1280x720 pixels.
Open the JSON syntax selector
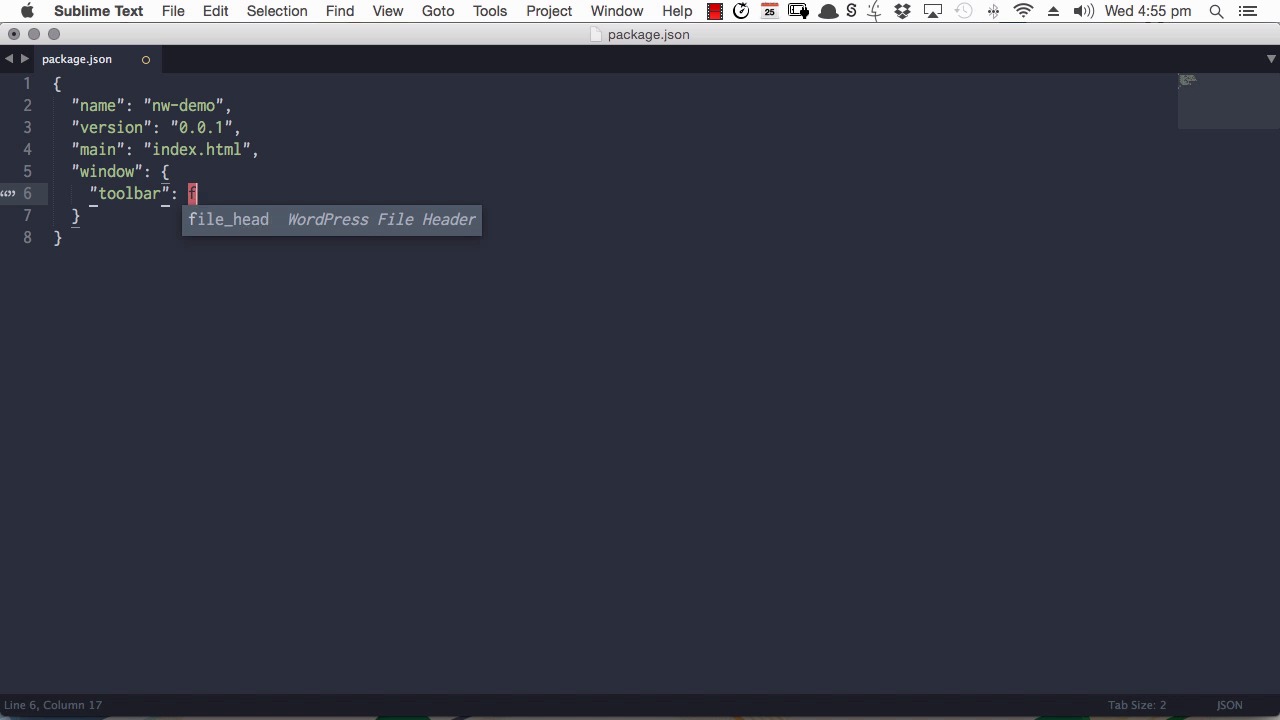tap(1229, 705)
